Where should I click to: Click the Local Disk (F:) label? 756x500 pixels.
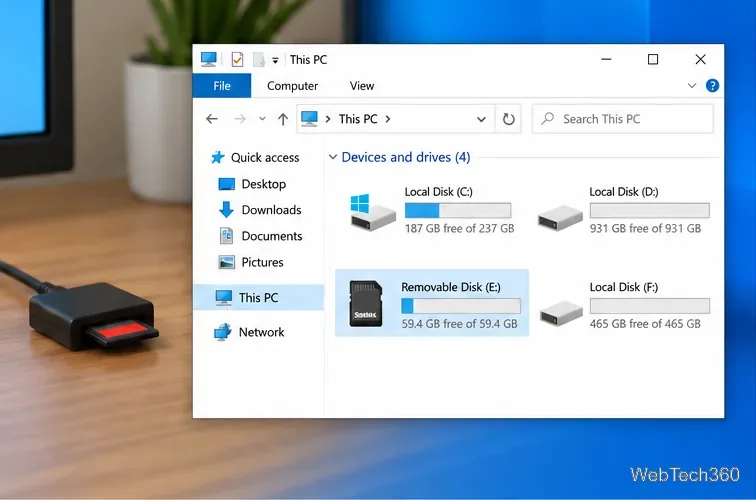click(623, 287)
